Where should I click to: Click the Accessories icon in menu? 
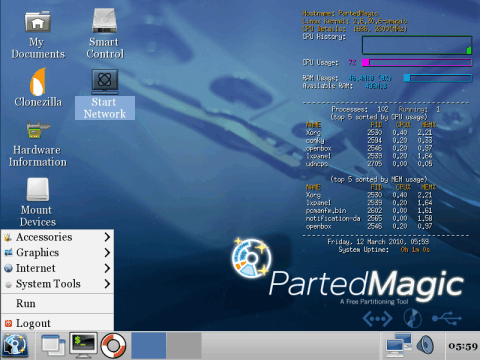point(8,237)
